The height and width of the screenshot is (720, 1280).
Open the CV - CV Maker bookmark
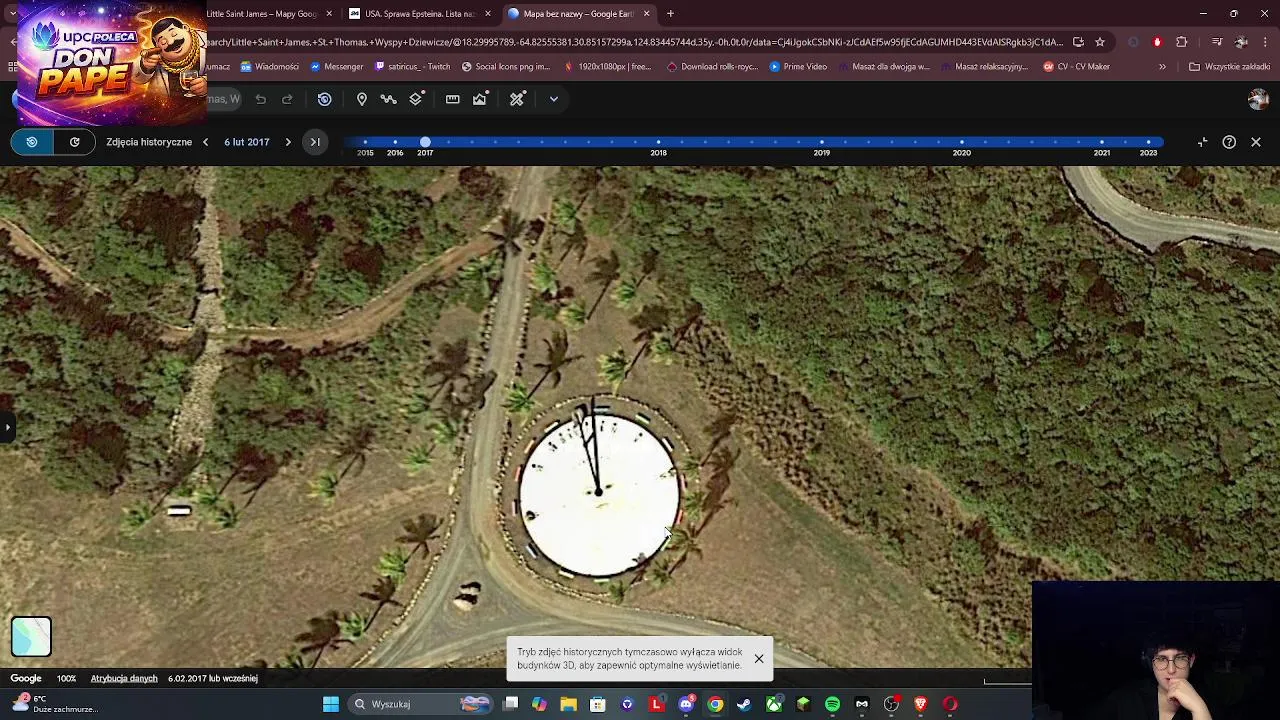1076,67
